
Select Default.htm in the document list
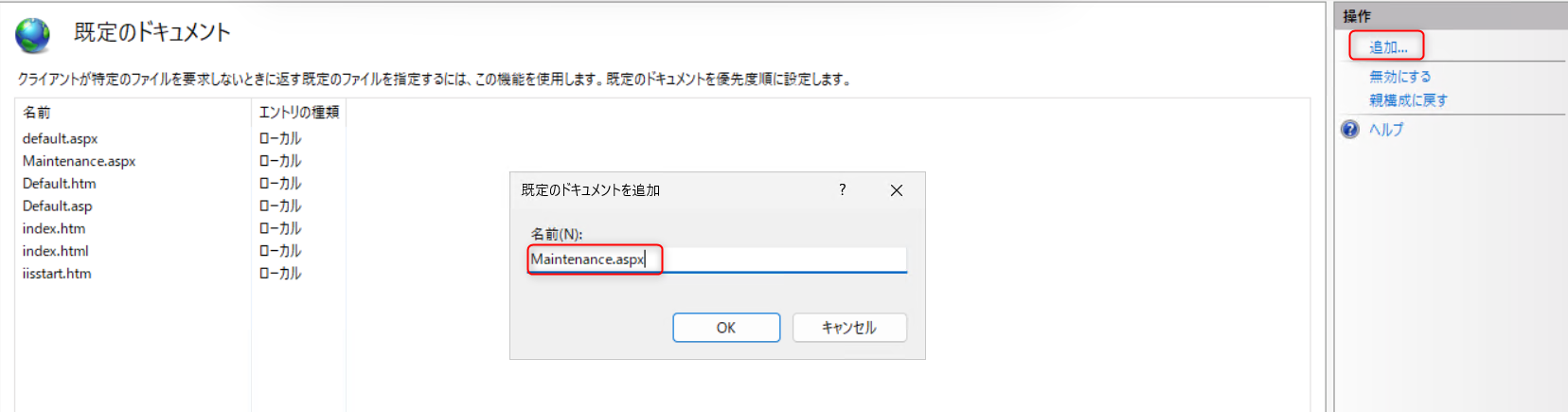tap(59, 184)
